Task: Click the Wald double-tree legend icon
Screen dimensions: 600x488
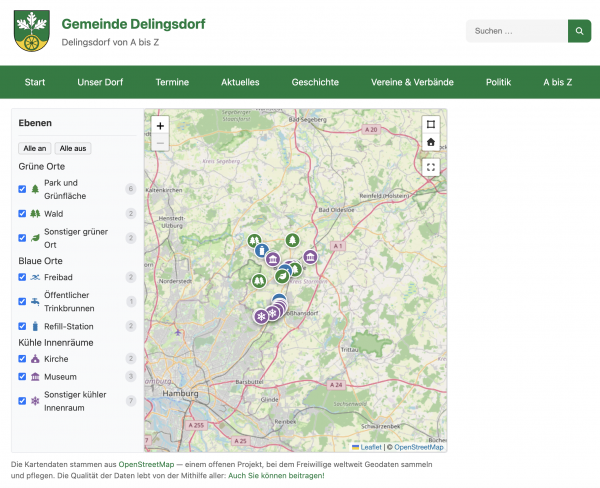Action: (x=35, y=214)
